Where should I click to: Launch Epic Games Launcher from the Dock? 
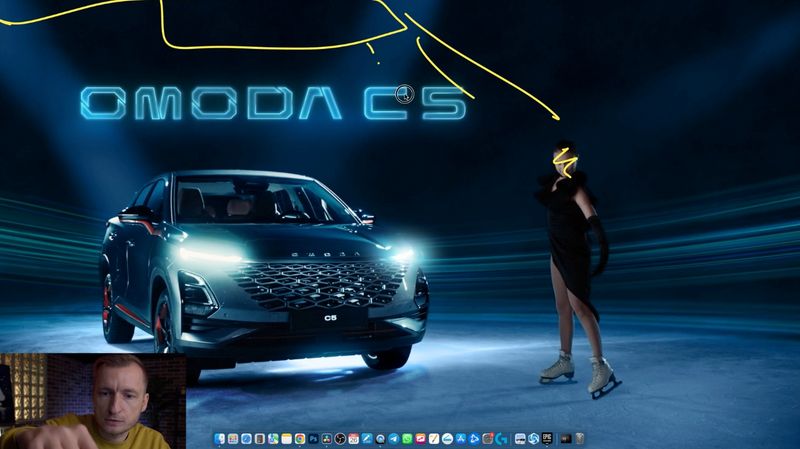547,438
